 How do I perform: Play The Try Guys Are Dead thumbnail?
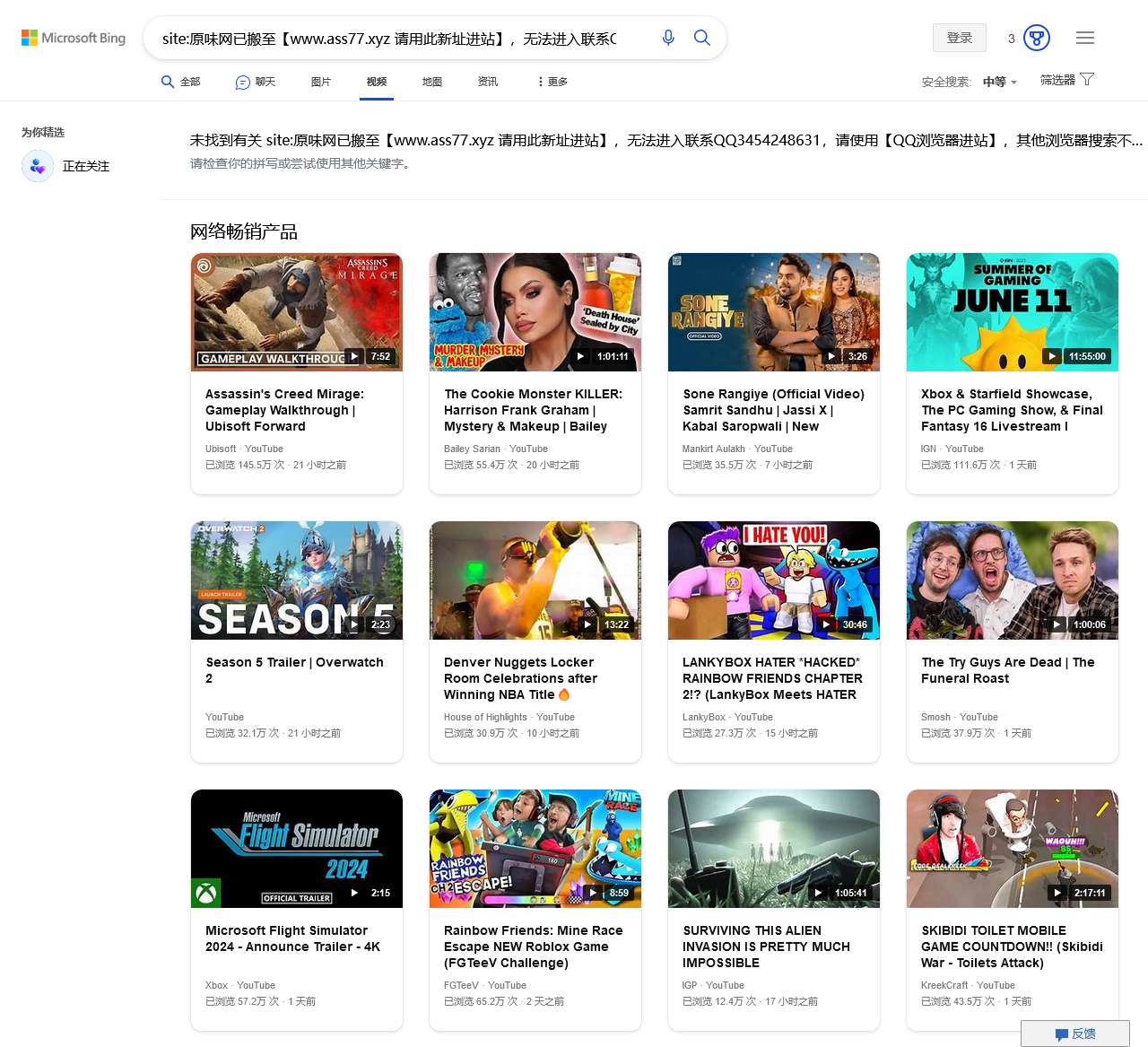[x=1013, y=580]
